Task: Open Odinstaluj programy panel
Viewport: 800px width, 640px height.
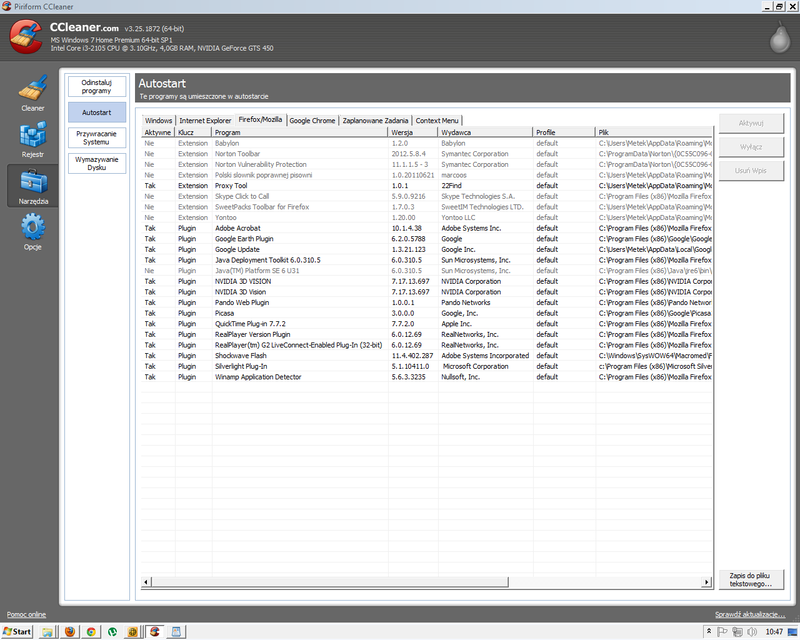Action: tap(97, 85)
